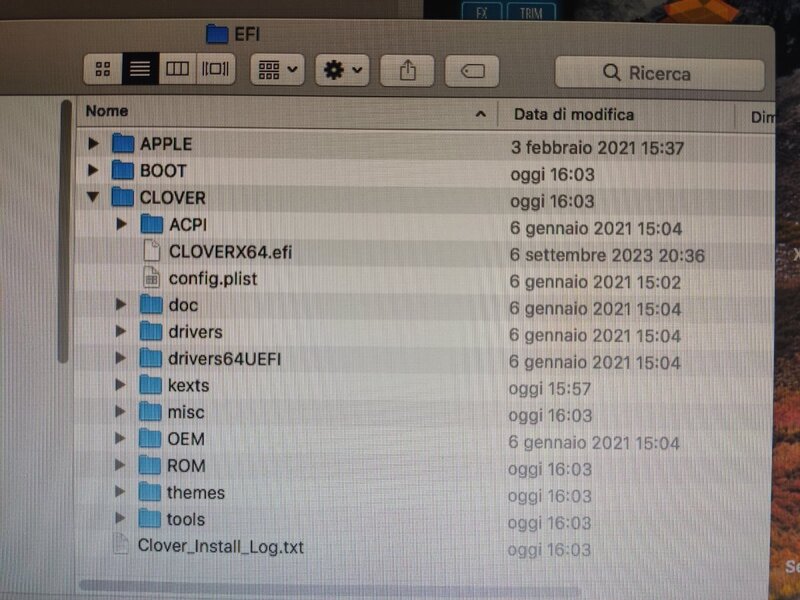Select the ACPI folder icon
This screenshot has height=600, width=800.
[x=152, y=223]
